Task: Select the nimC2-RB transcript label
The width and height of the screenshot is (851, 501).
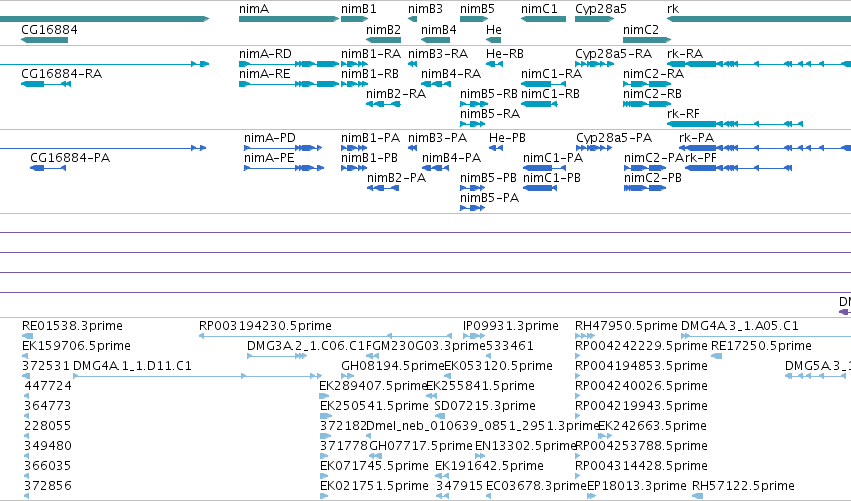Action: [652, 94]
